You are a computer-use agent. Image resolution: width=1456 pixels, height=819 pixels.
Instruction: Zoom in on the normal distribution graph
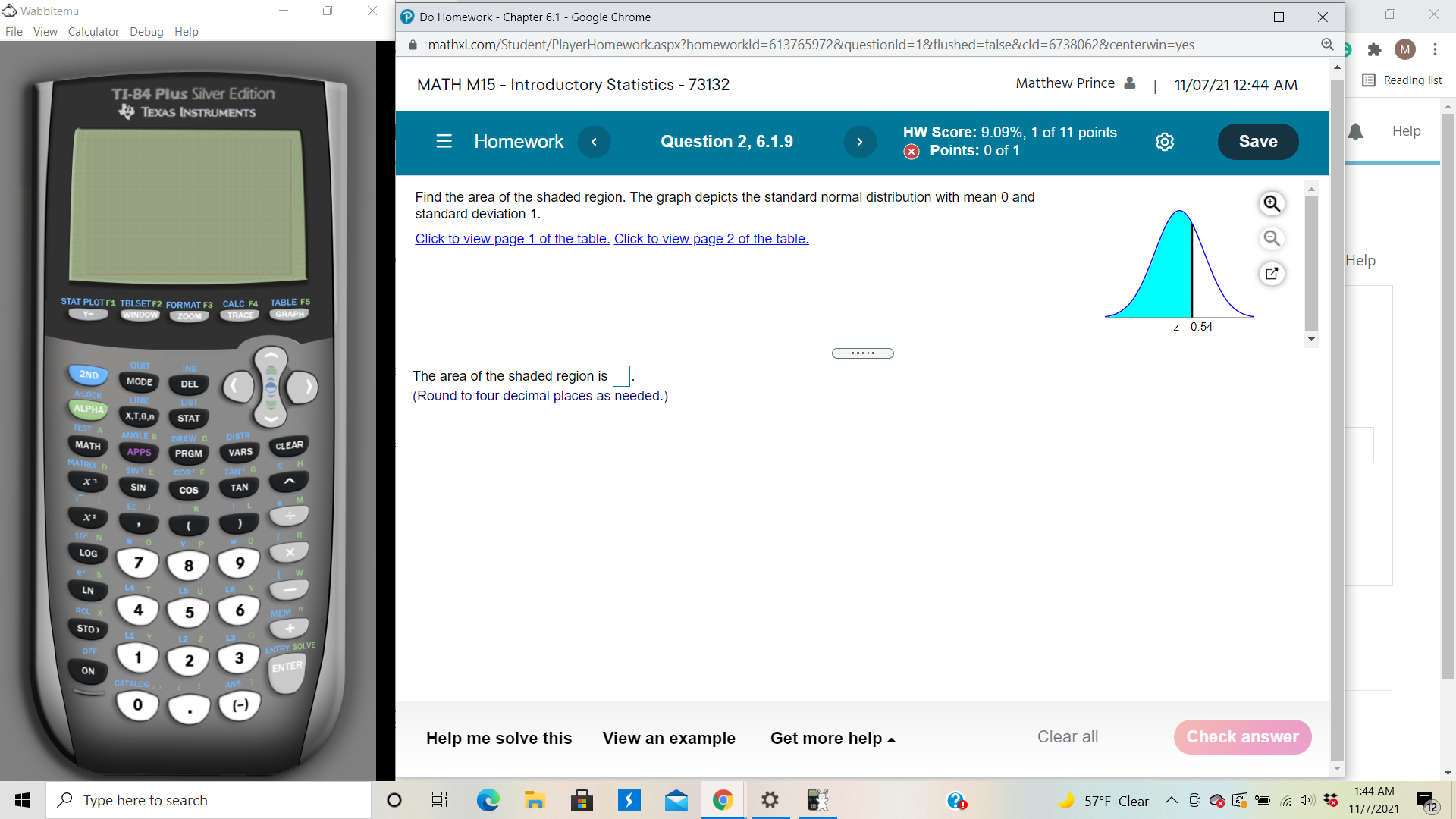[x=1272, y=204]
